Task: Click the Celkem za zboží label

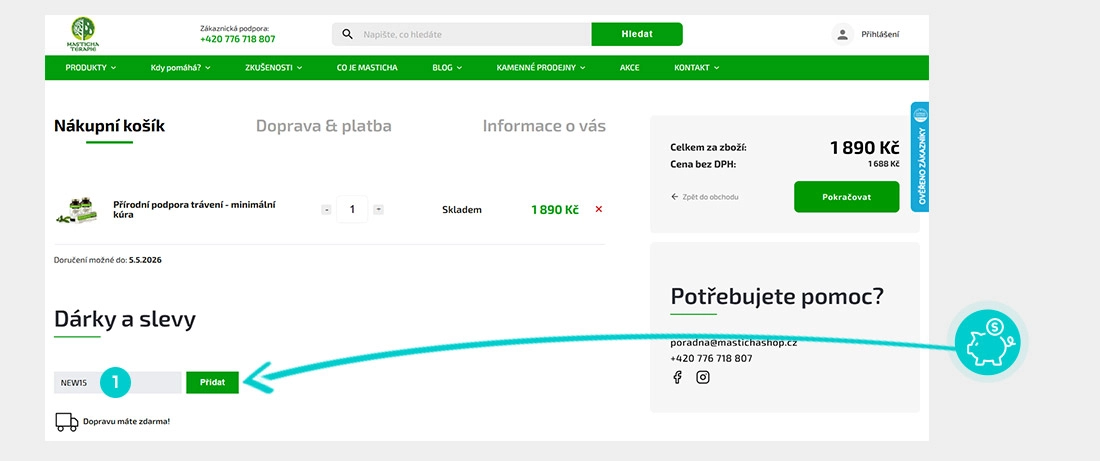Action: tap(709, 148)
